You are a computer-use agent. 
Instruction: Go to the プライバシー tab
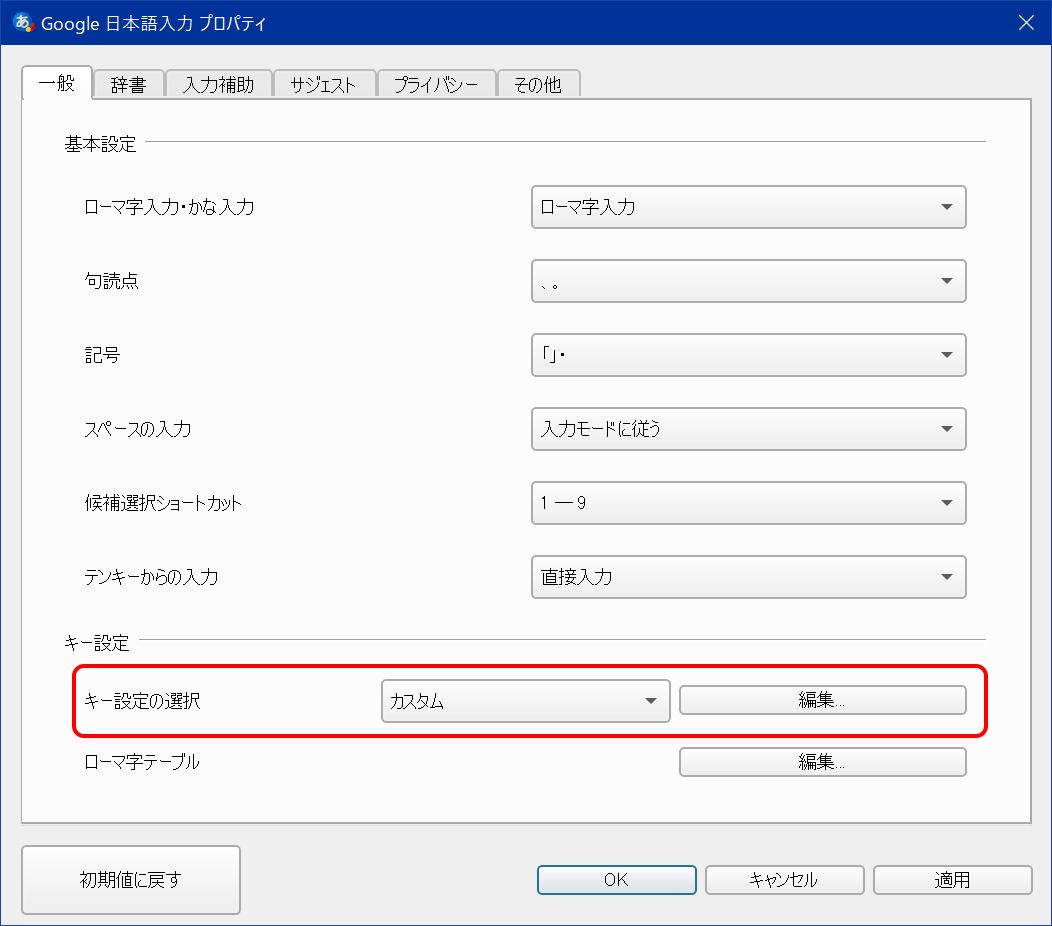pos(436,84)
